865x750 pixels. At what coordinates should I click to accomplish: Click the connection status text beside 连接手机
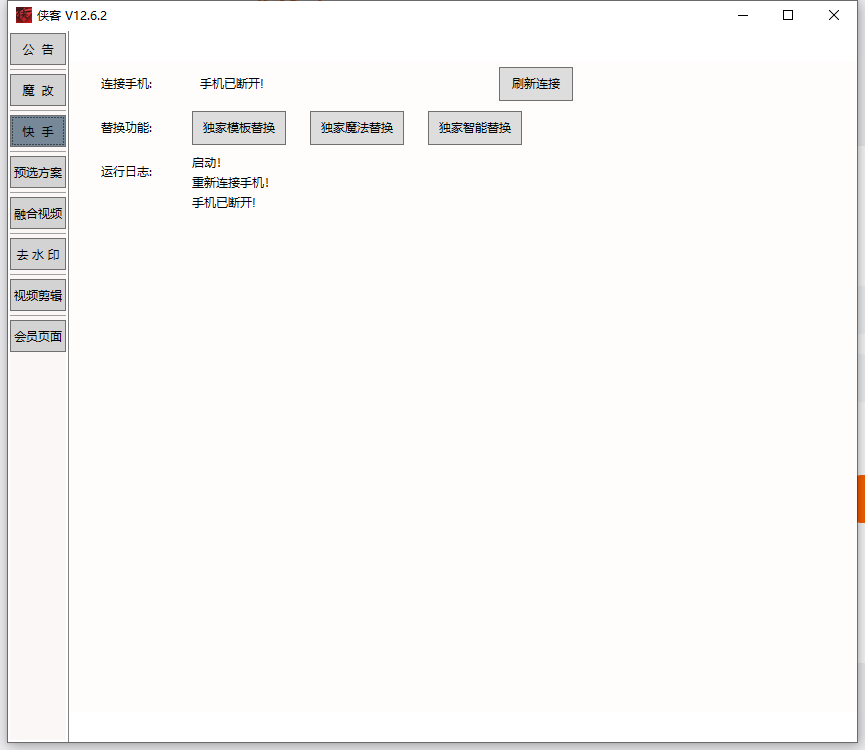232,84
